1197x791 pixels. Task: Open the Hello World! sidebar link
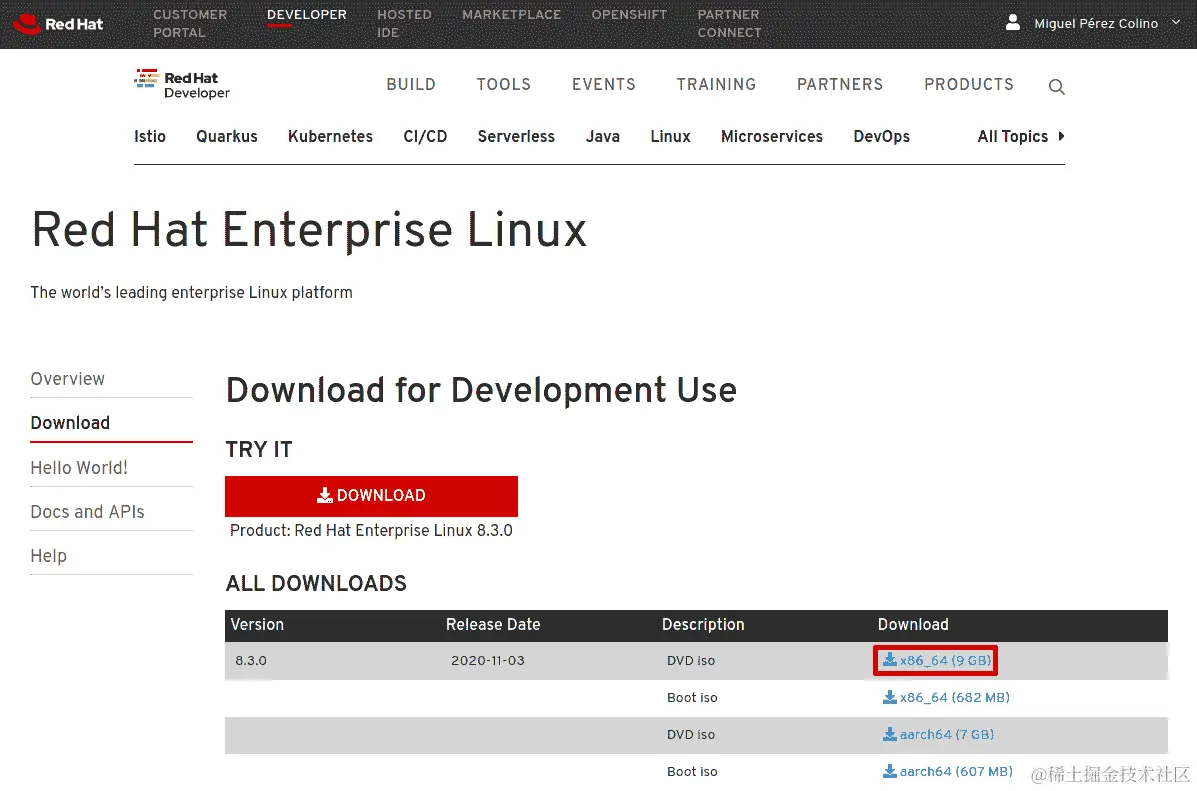[79, 468]
